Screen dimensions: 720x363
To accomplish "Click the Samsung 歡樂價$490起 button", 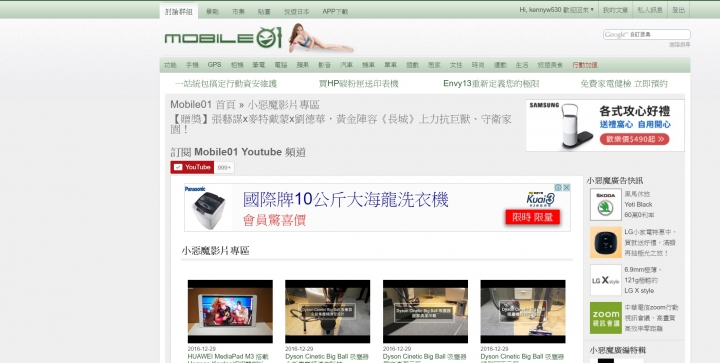I will click(634, 139).
